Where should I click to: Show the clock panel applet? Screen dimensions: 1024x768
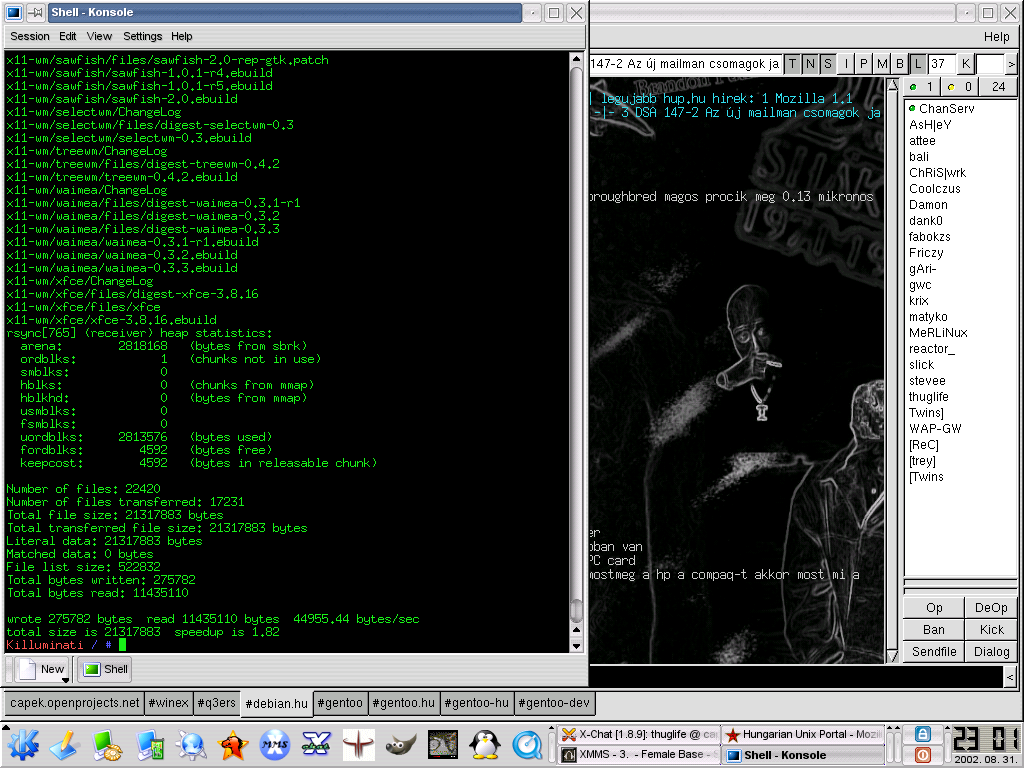(986, 744)
